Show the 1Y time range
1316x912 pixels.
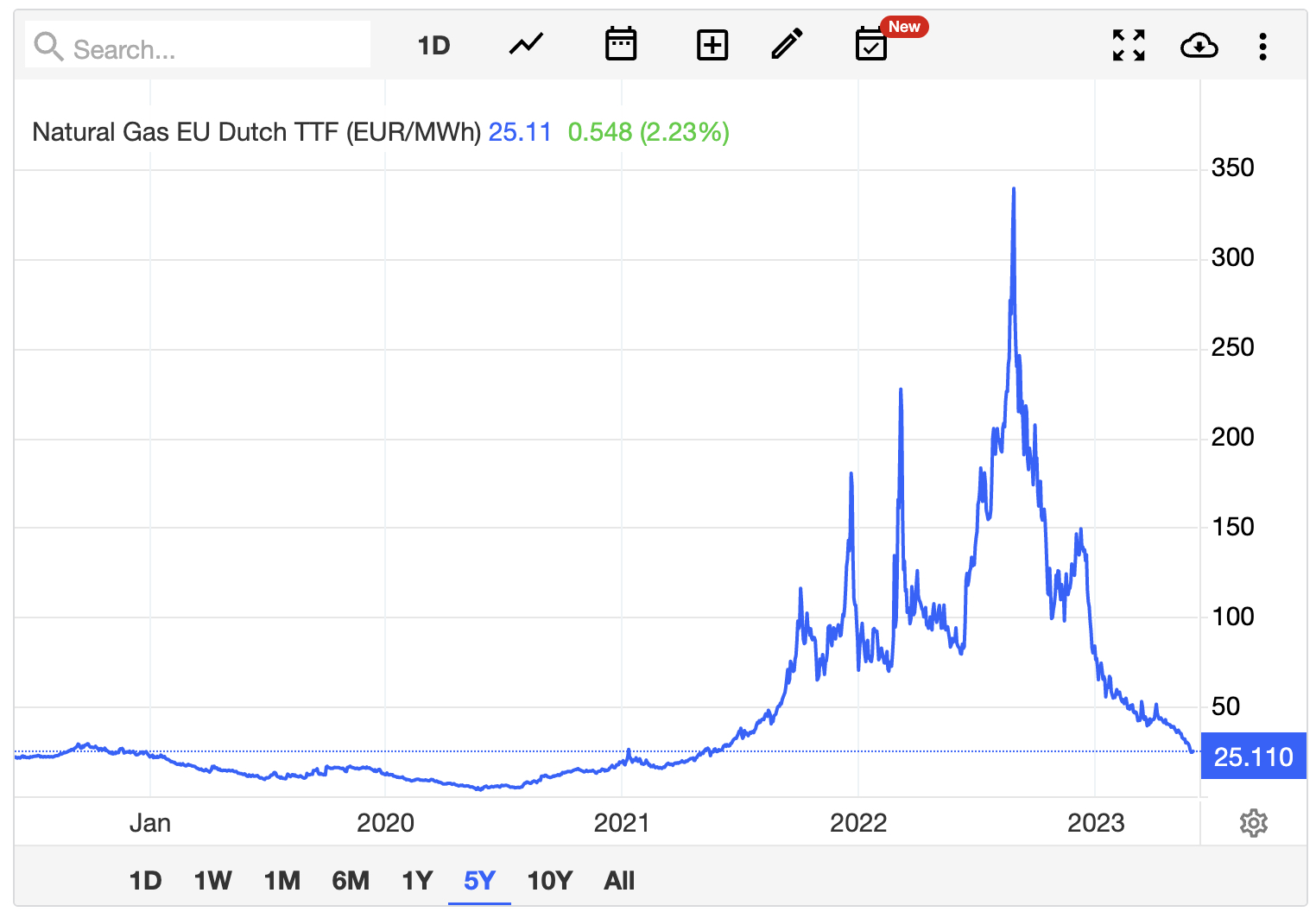(x=417, y=881)
